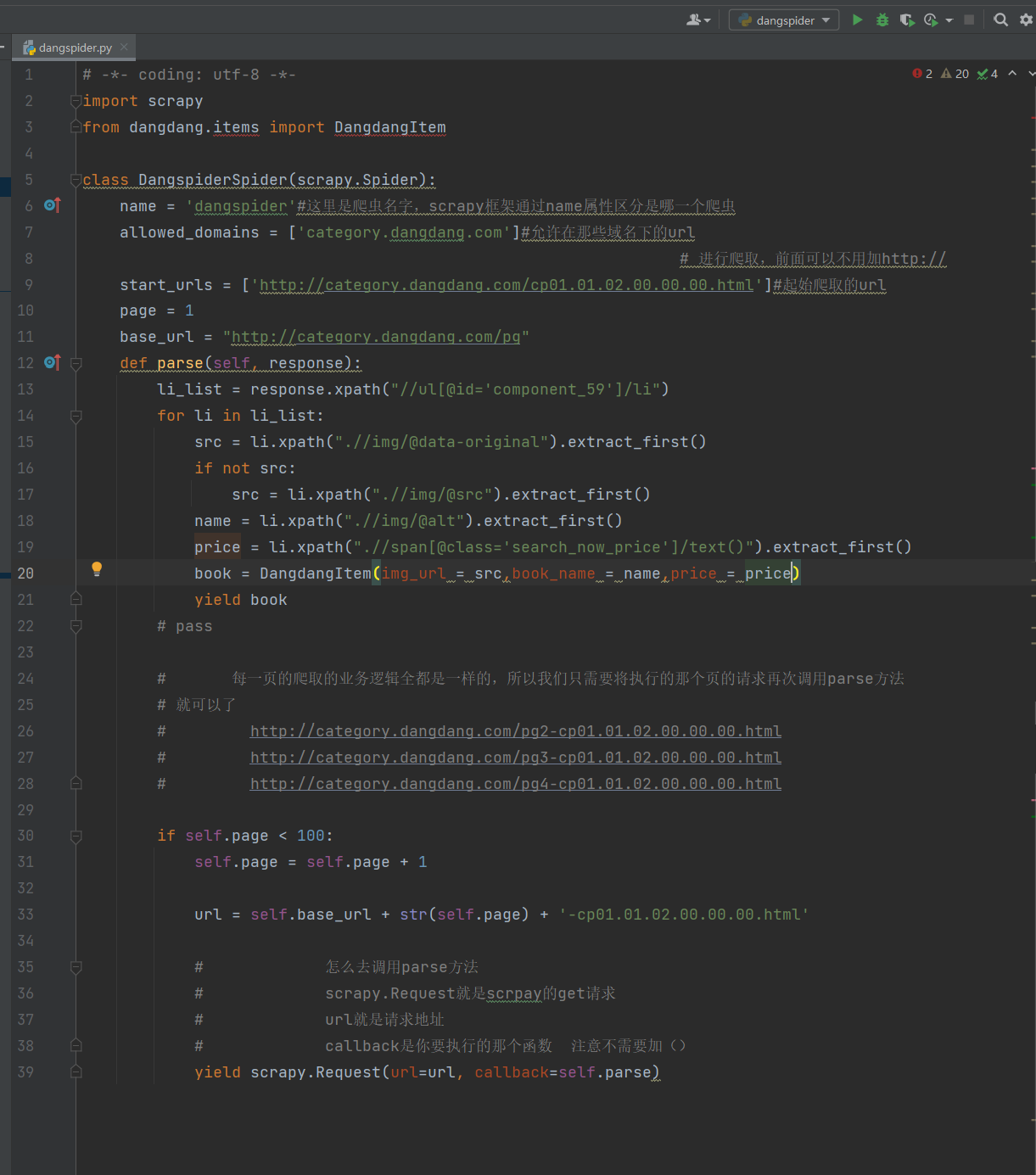This screenshot has width=1036, height=1175.
Task: Open the dangspider run configuration dropdown
Action: 784,20
